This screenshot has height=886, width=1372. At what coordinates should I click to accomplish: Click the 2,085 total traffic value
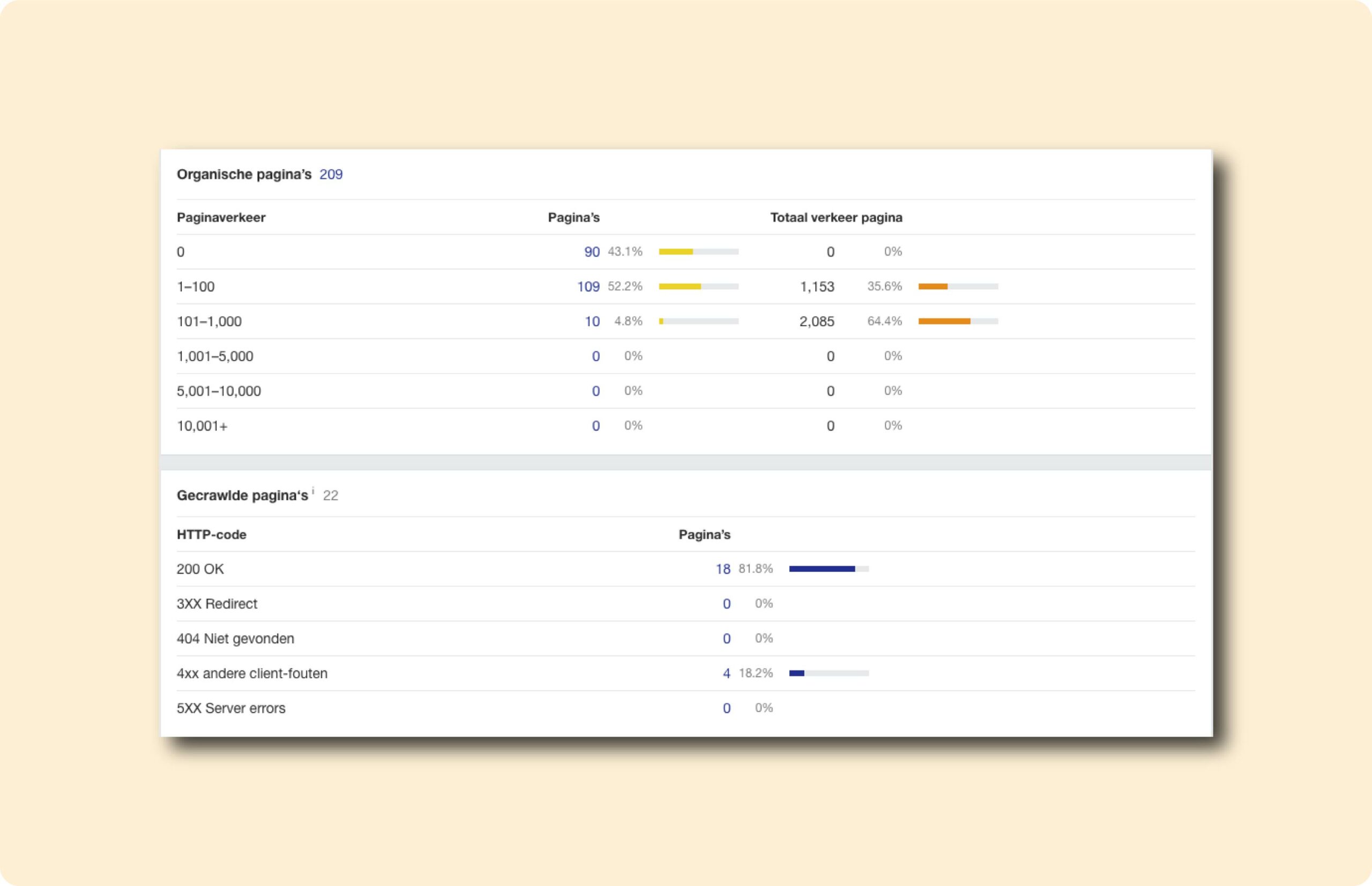pyautogui.click(x=817, y=321)
